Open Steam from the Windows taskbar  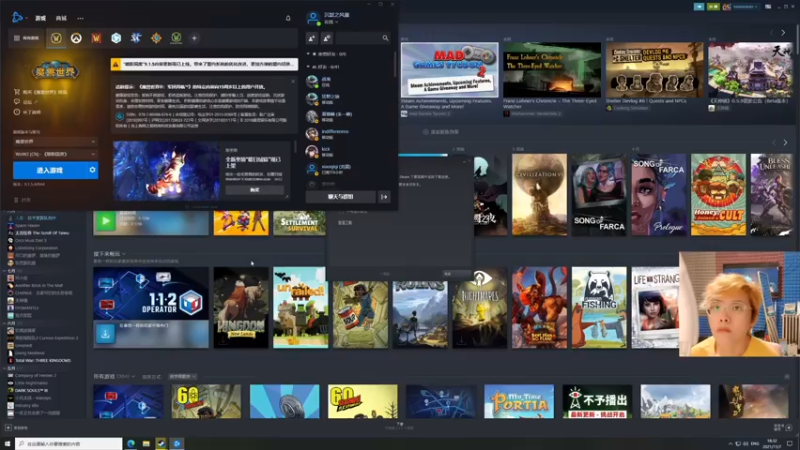pos(161,443)
